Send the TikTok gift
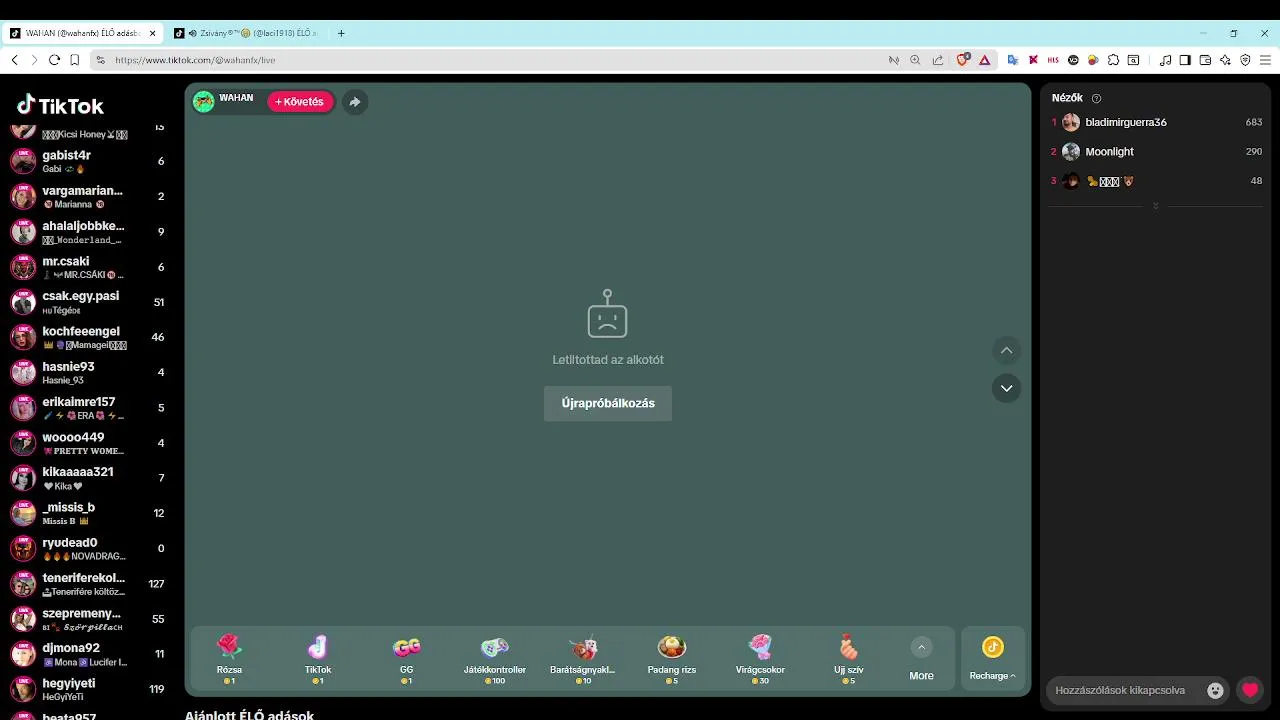The width and height of the screenshot is (1280, 720). (x=317, y=659)
